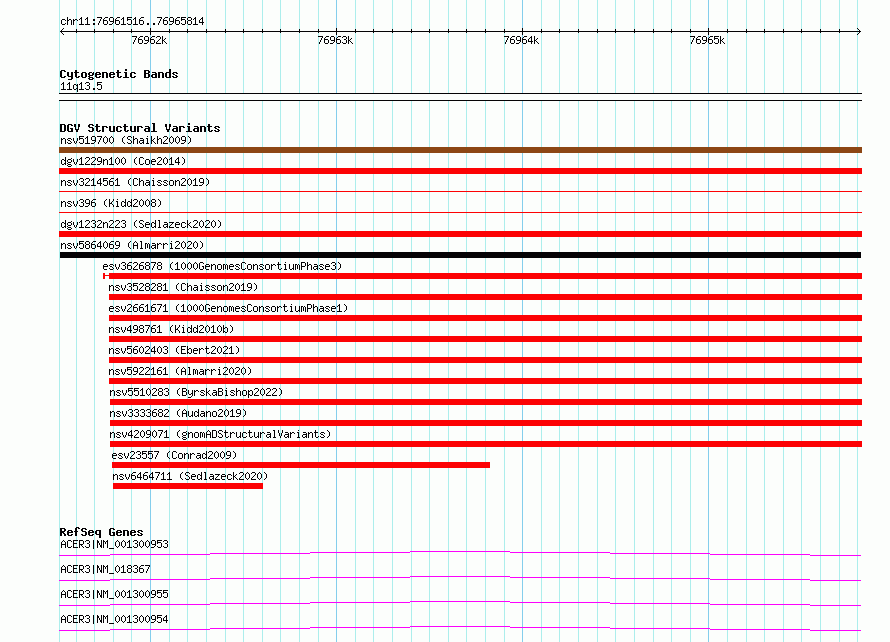Open variant nsv519700 (Shaikh2009) label
Image resolution: width=890 pixels, height=642 pixels.
(x=126, y=140)
